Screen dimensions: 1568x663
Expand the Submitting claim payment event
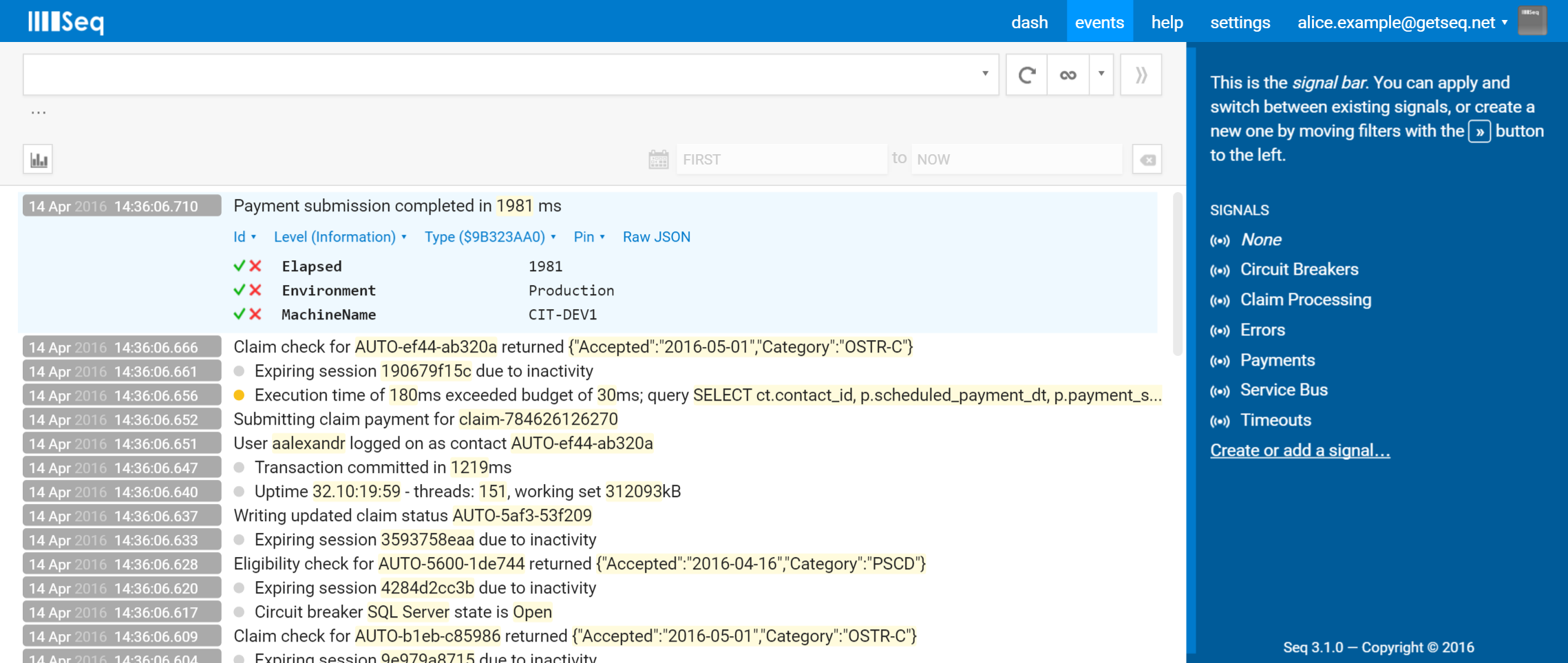click(425, 419)
